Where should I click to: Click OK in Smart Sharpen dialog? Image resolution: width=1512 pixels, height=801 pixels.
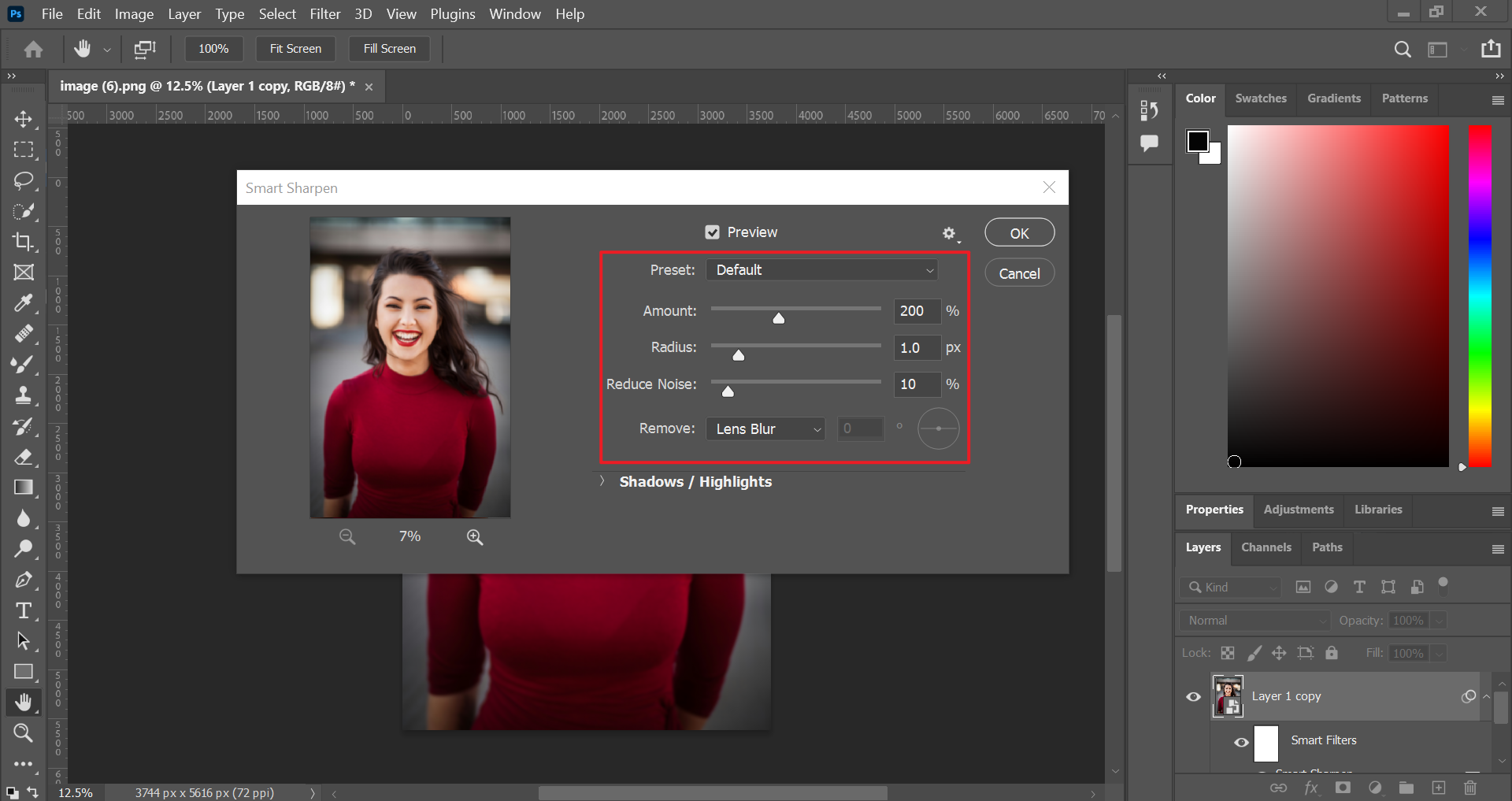pos(1019,233)
